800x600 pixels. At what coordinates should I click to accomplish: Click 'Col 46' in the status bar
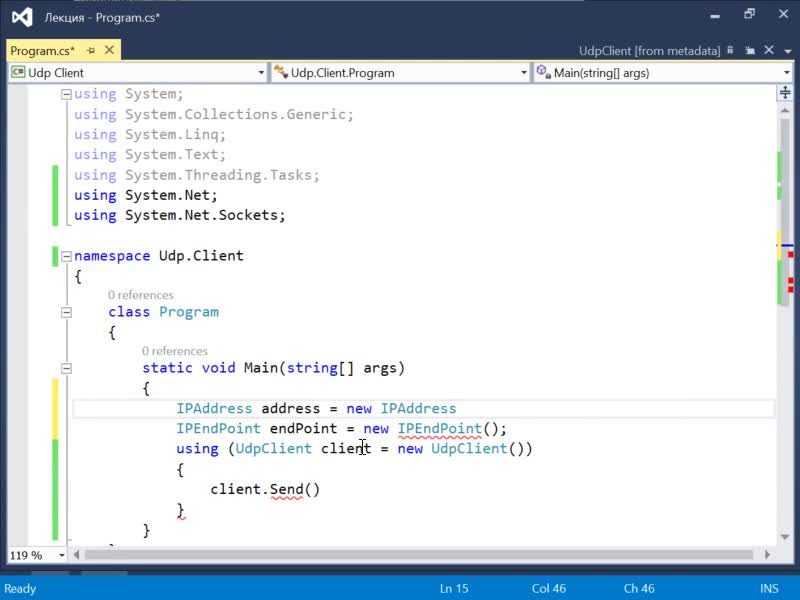click(x=548, y=588)
